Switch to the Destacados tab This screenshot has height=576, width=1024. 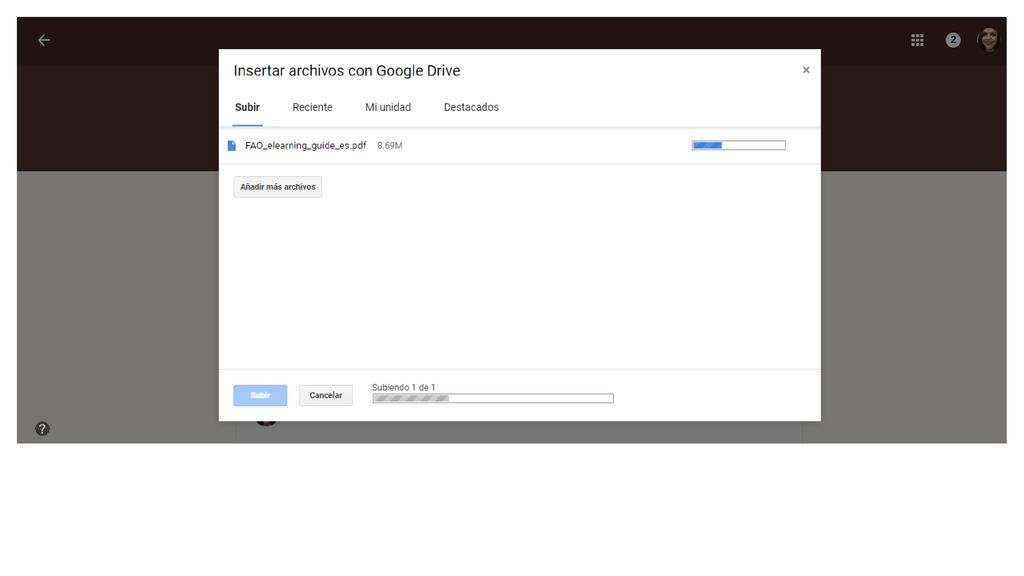471,107
